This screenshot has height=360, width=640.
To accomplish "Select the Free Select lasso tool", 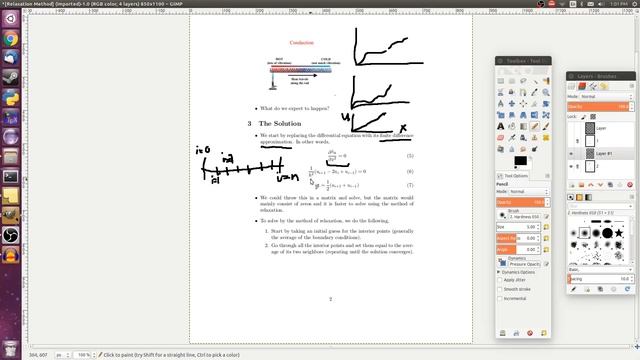I will [x=523, y=81].
